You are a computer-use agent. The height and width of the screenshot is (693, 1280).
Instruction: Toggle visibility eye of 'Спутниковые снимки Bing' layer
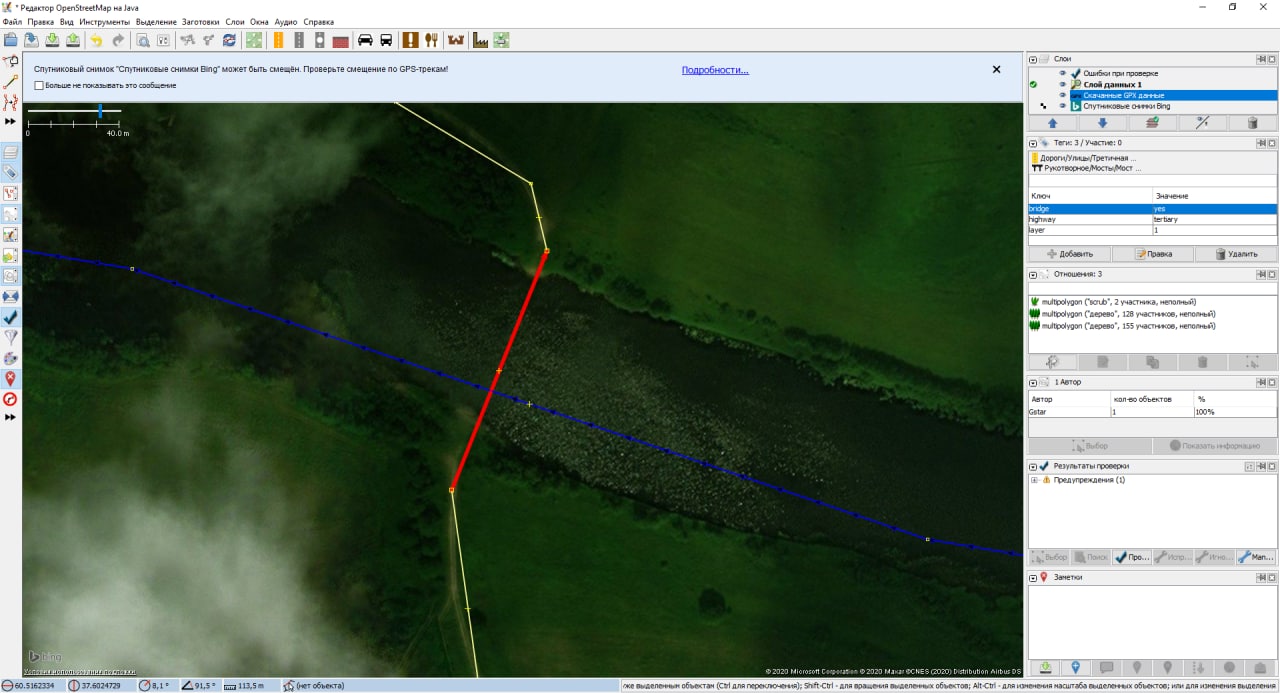pos(1063,106)
